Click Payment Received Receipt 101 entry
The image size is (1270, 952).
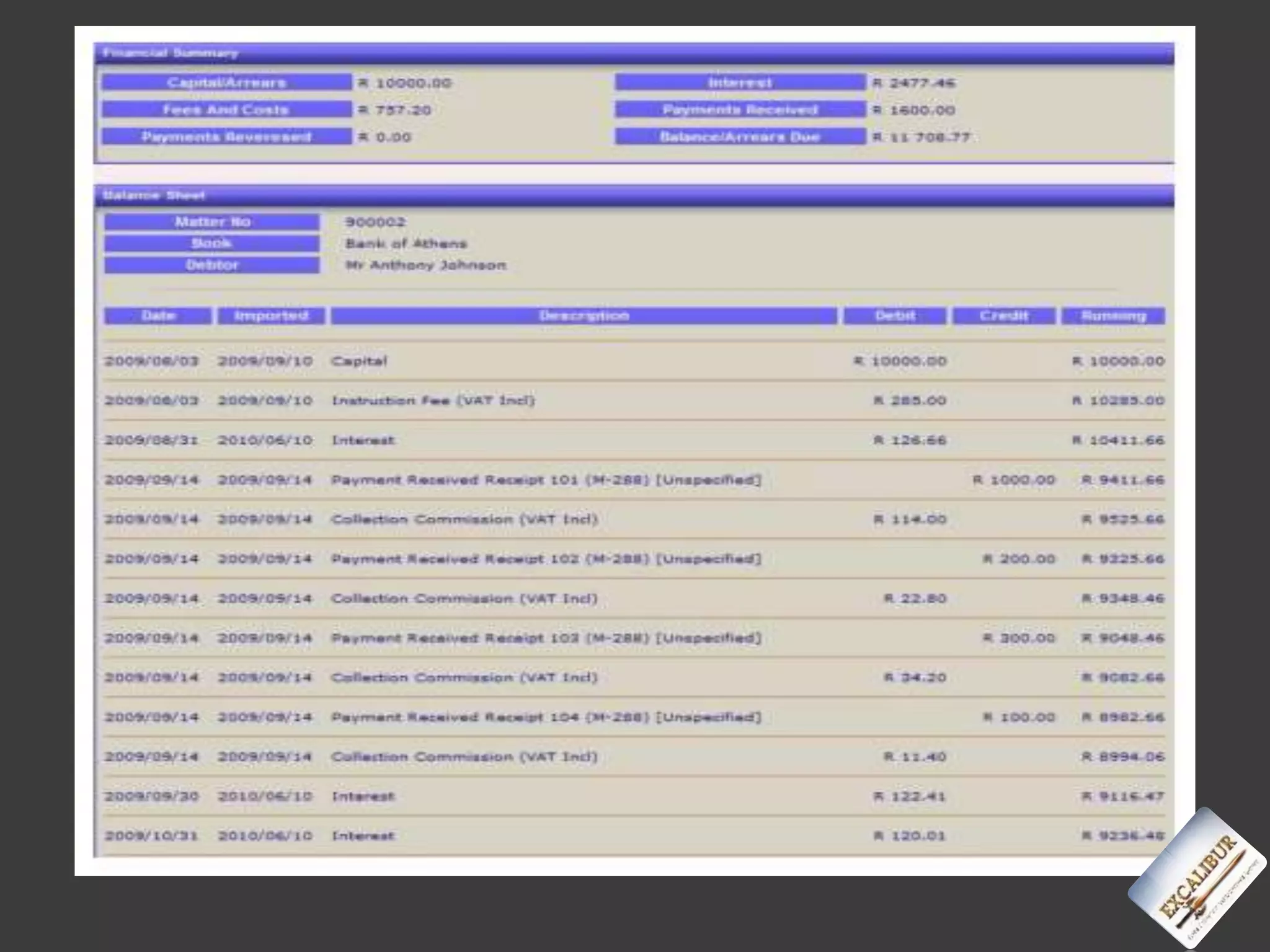(x=546, y=480)
